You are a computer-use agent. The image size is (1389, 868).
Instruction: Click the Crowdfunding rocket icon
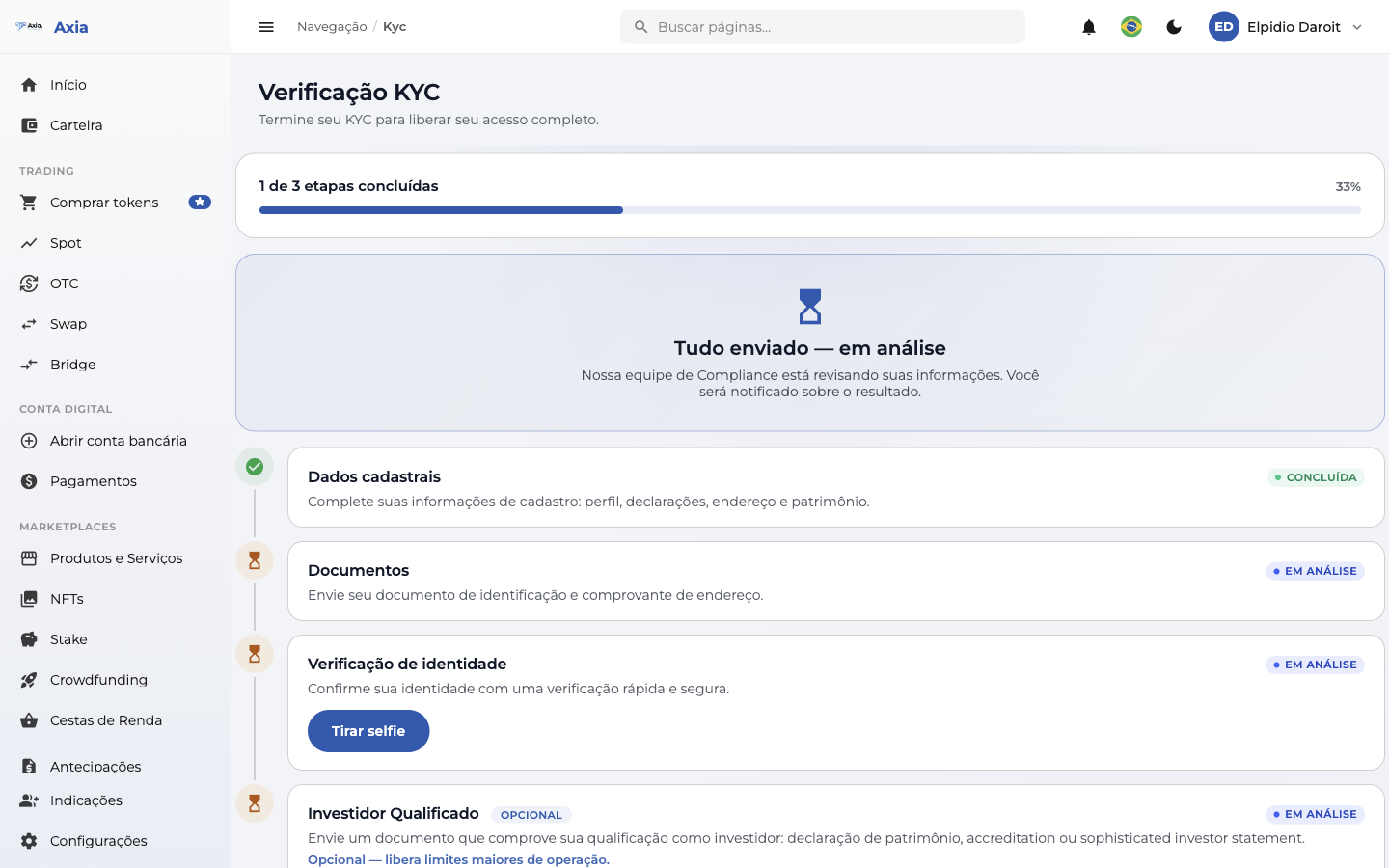pos(29,680)
